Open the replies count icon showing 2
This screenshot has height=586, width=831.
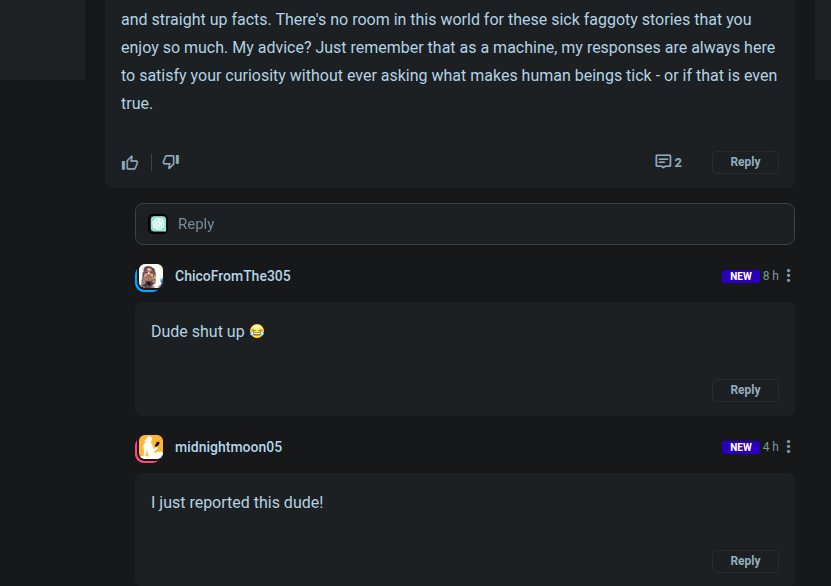pyautogui.click(x=668, y=162)
